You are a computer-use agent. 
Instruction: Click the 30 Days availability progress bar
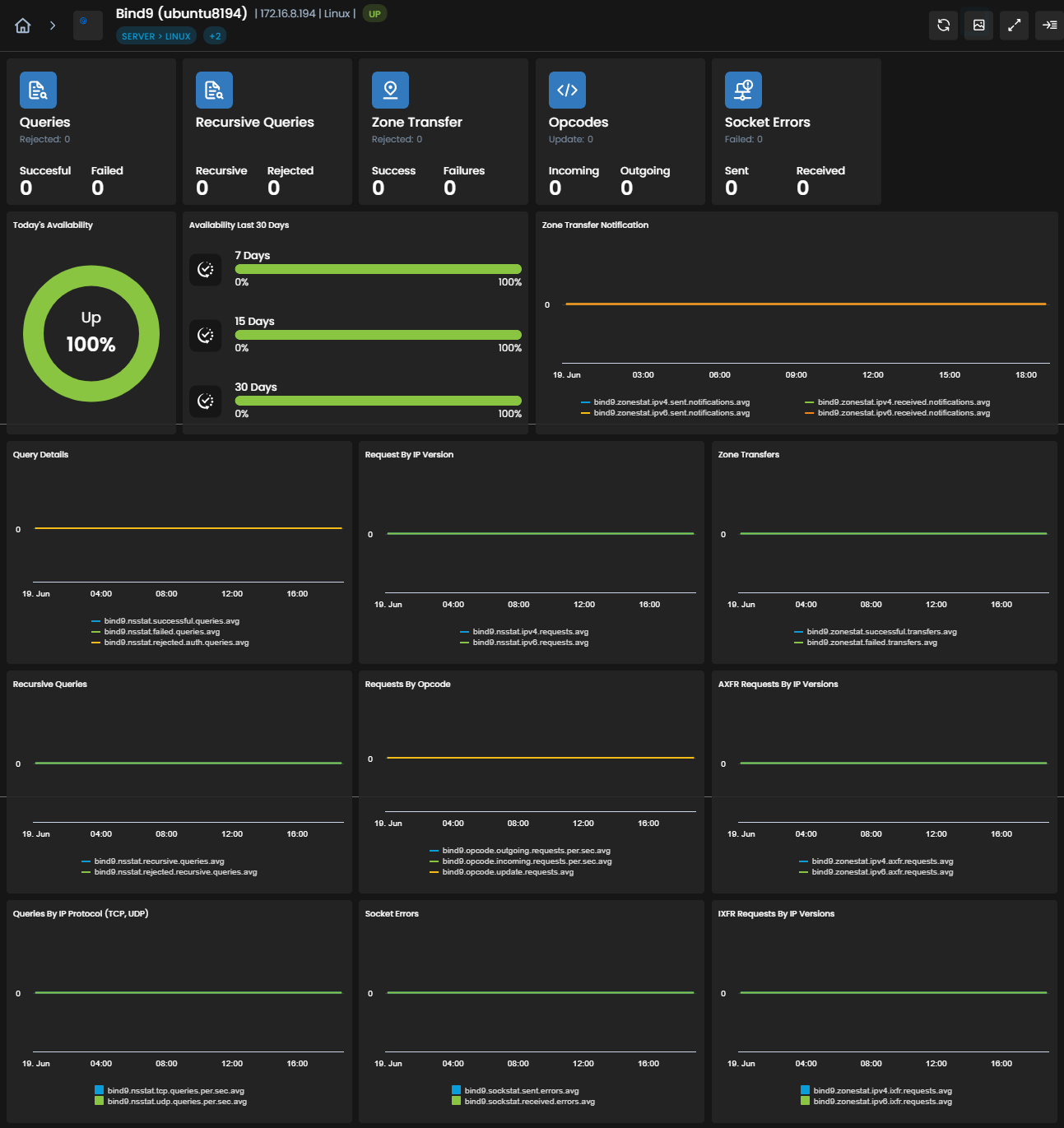379,401
